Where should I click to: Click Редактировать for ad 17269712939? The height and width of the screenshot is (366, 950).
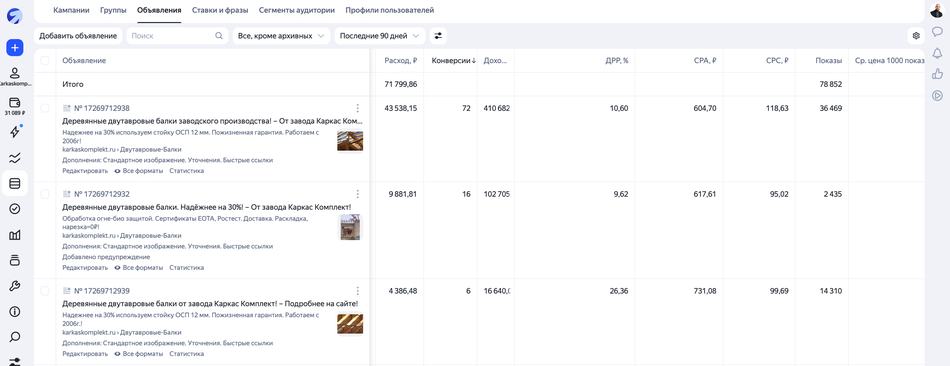[85, 354]
